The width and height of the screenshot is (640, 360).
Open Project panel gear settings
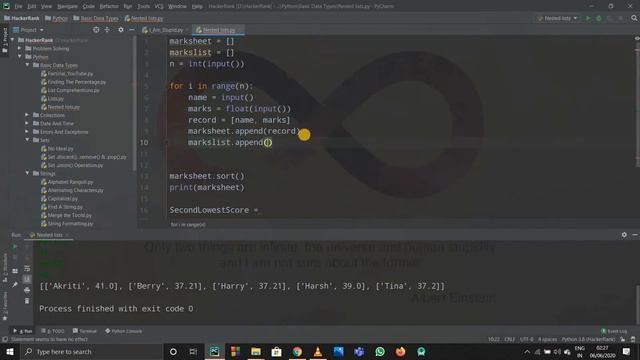tap(121, 30)
